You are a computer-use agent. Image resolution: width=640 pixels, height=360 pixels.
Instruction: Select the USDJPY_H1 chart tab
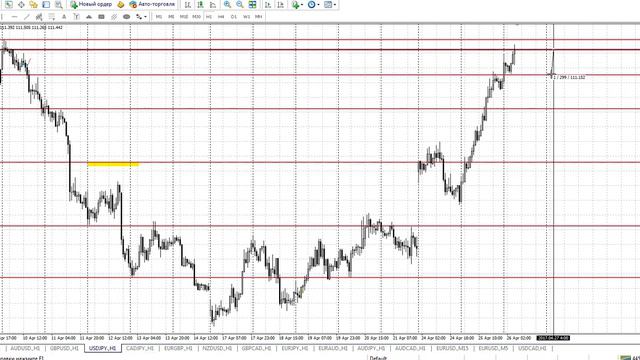tap(102, 349)
